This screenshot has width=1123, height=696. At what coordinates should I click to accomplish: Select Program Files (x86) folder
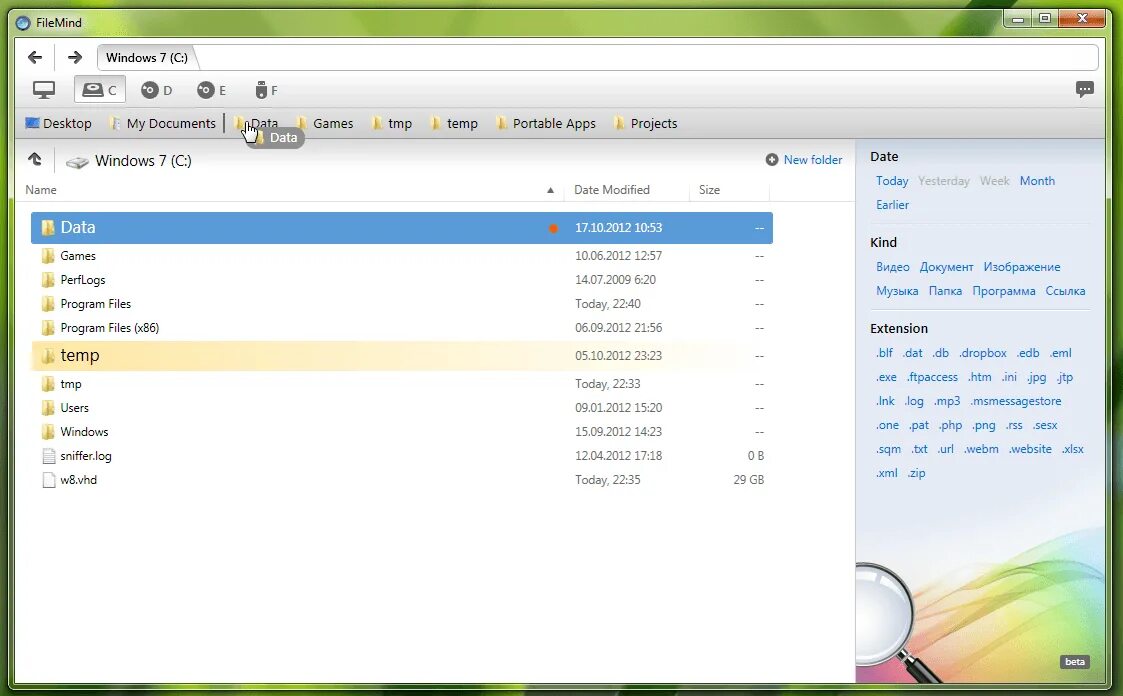tap(402, 328)
